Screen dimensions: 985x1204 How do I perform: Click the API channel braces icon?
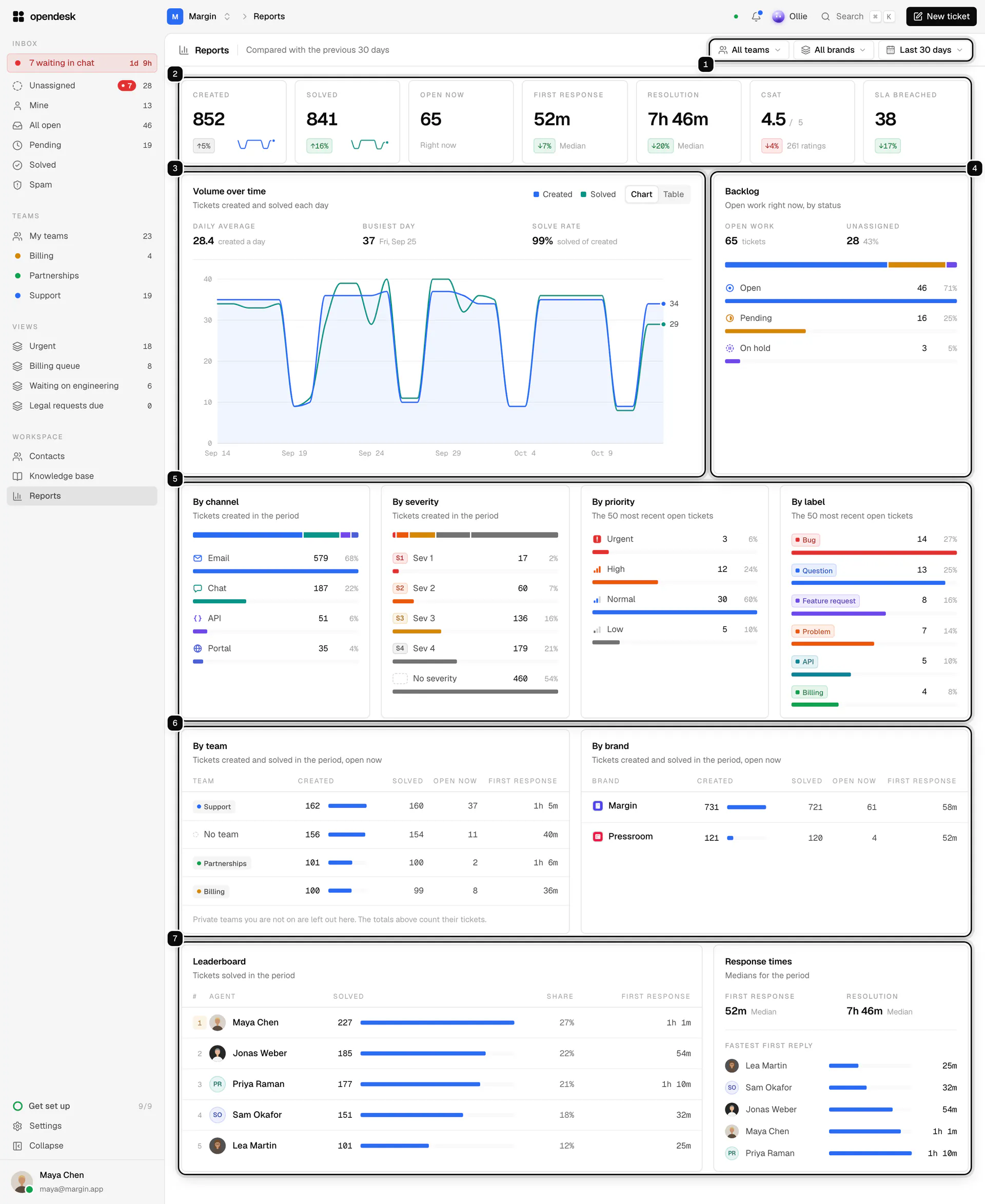coord(198,619)
